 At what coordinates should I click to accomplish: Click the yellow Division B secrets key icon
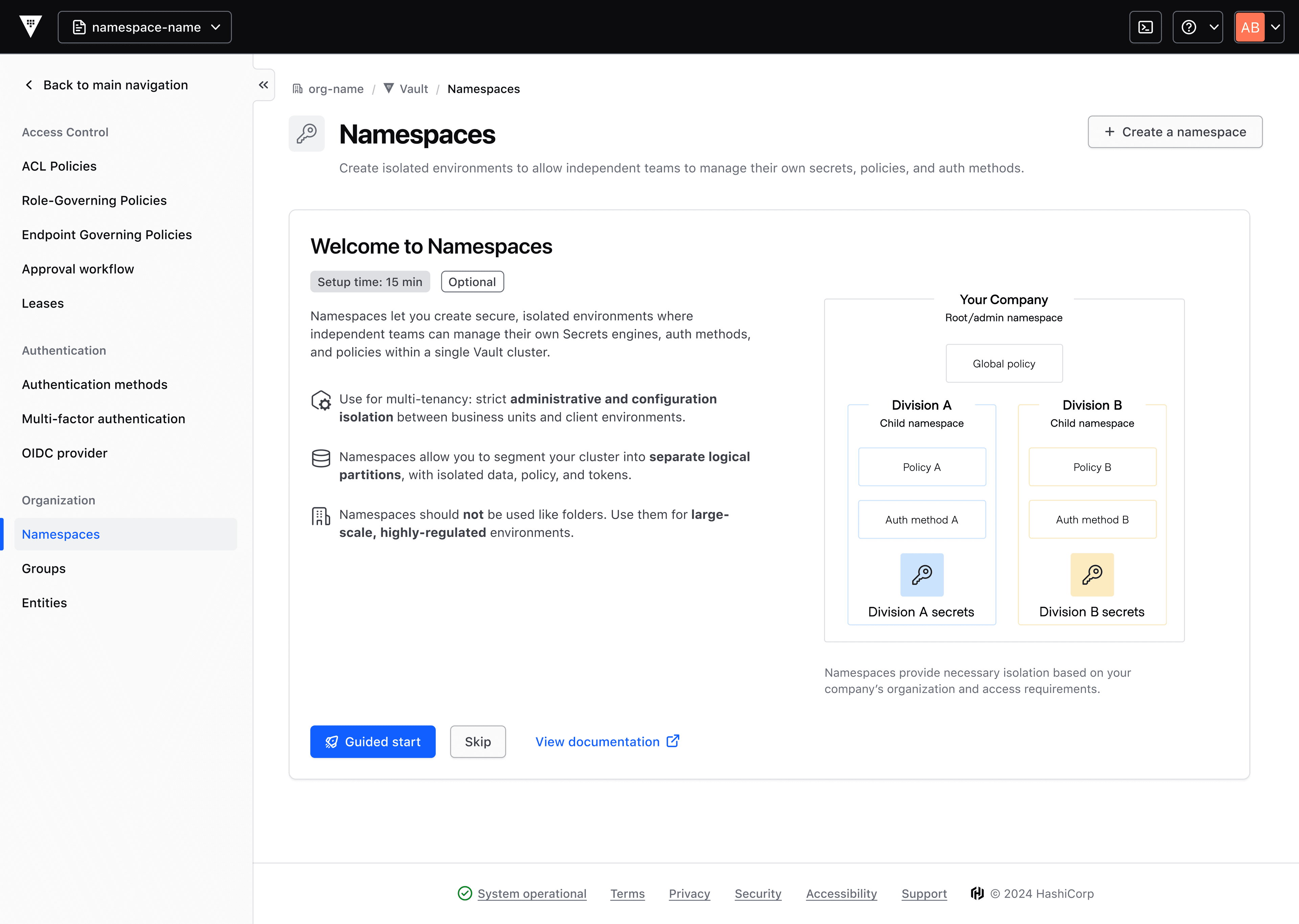click(x=1092, y=574)
